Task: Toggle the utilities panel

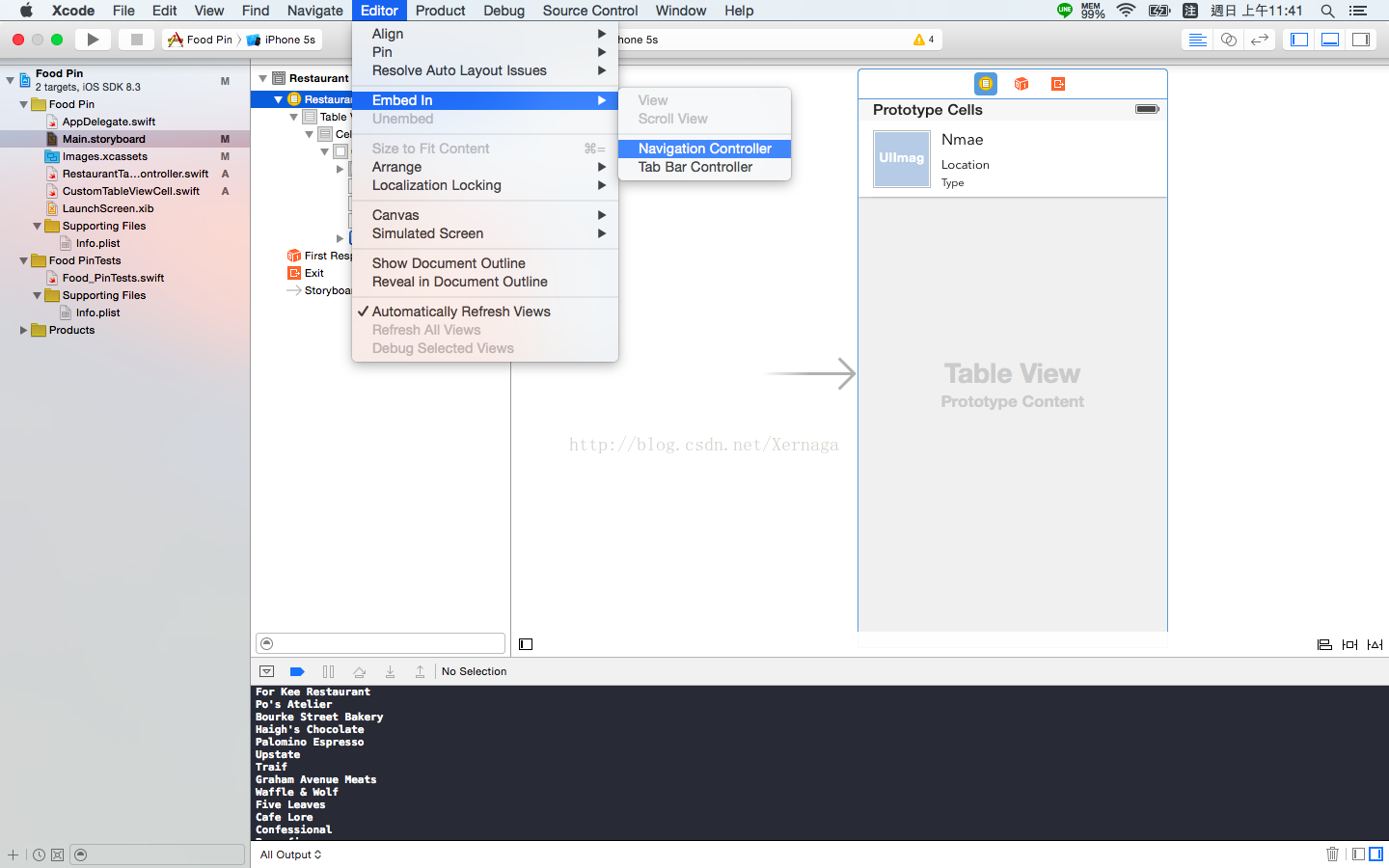Action: click(1361, 40)
